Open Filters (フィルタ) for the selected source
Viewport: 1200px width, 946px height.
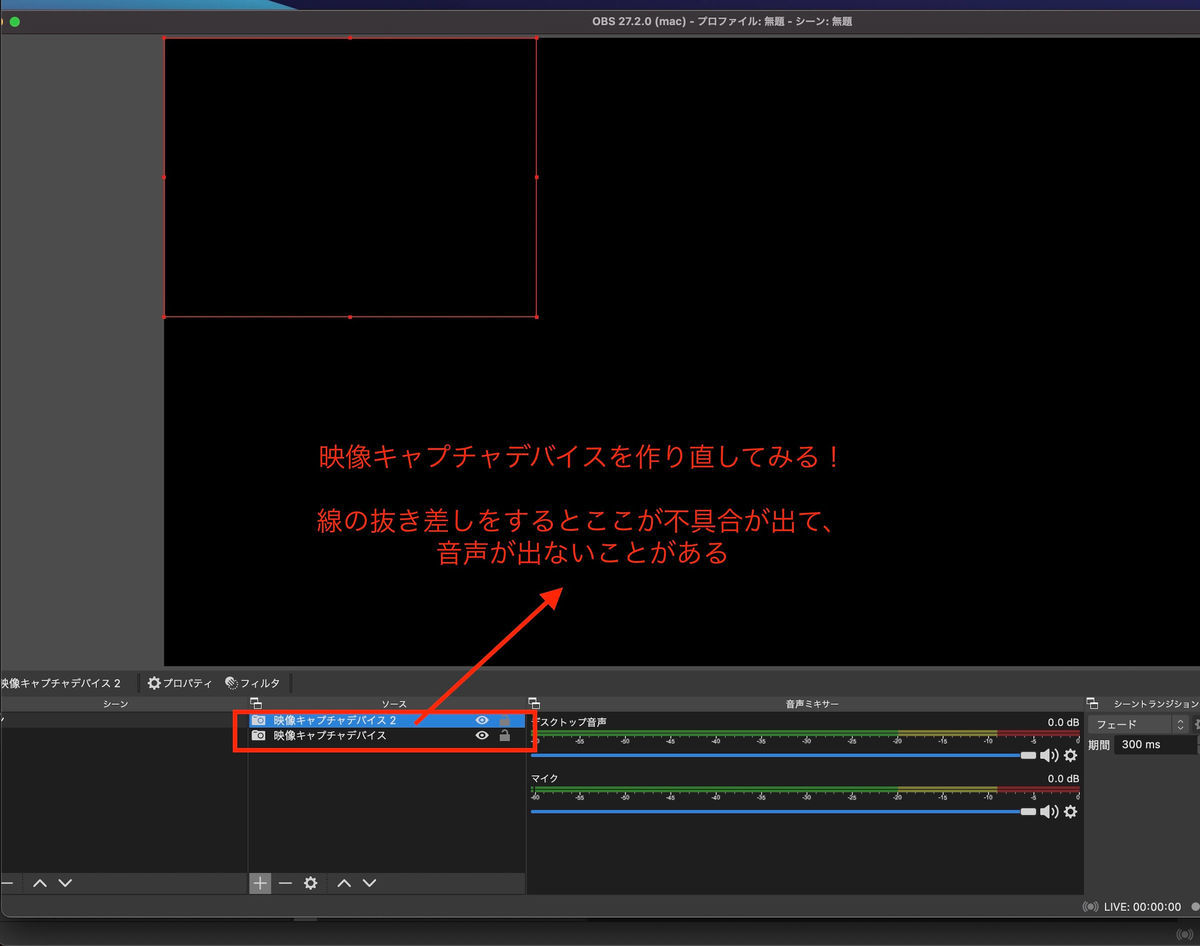253,683
